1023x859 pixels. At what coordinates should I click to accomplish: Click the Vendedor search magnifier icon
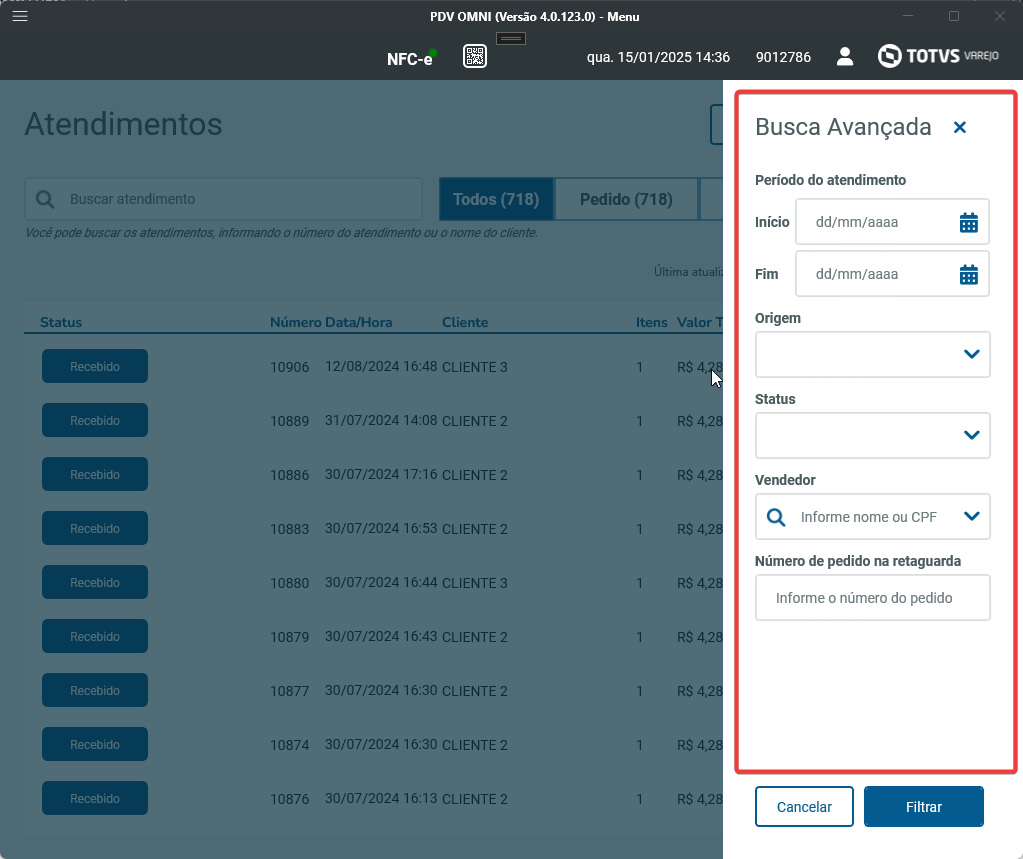pos(776,517)
